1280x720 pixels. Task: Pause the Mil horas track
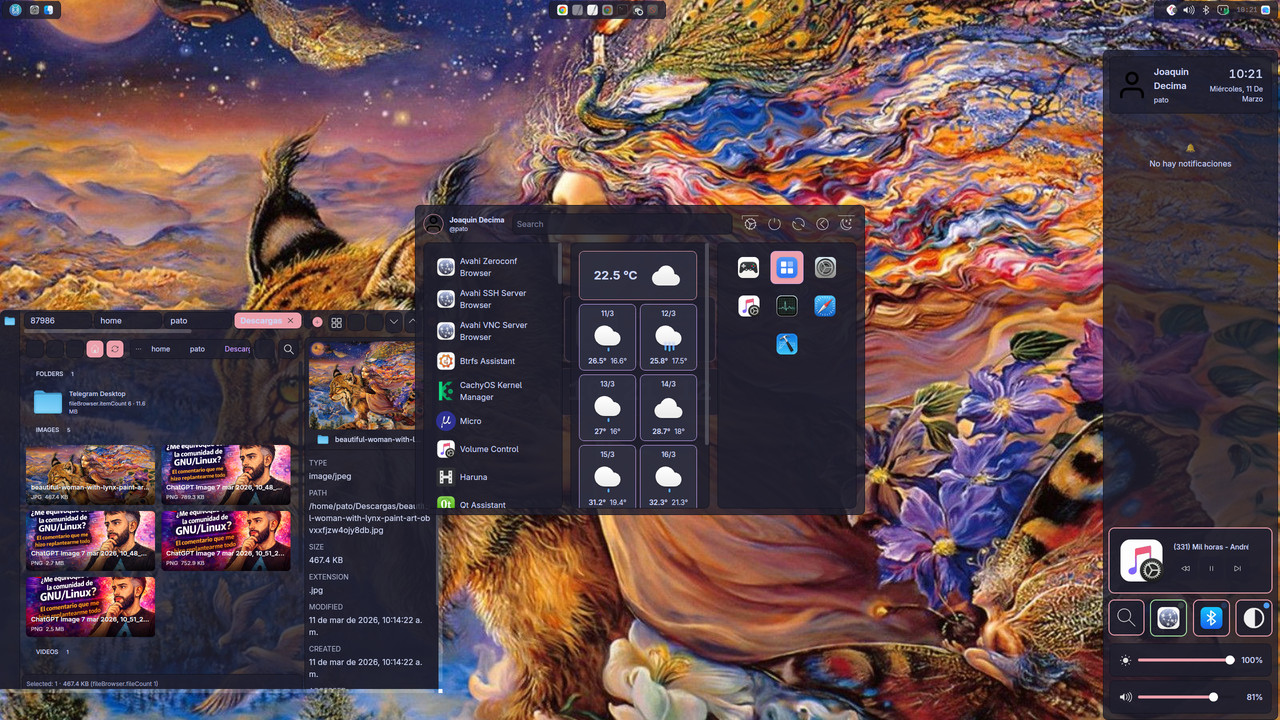pos(1211,568)
